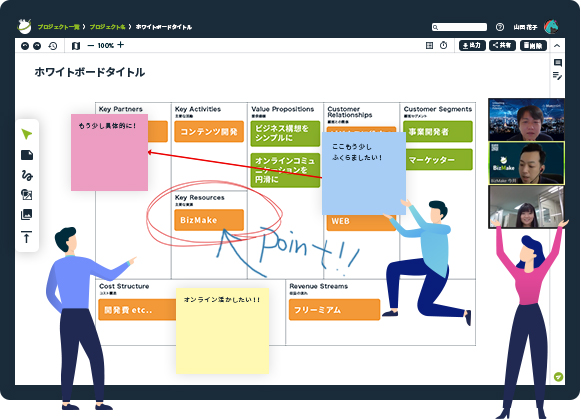
Task: Select the yellow sticky note オンライン活かしたい!!
Action: [x=222, y=331]
